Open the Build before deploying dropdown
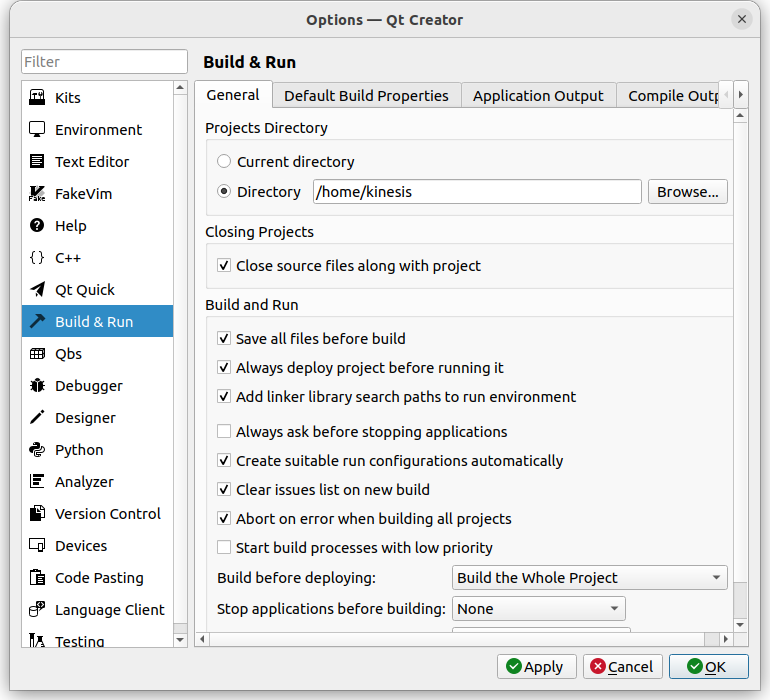770x700 pixels. (589, 578)
